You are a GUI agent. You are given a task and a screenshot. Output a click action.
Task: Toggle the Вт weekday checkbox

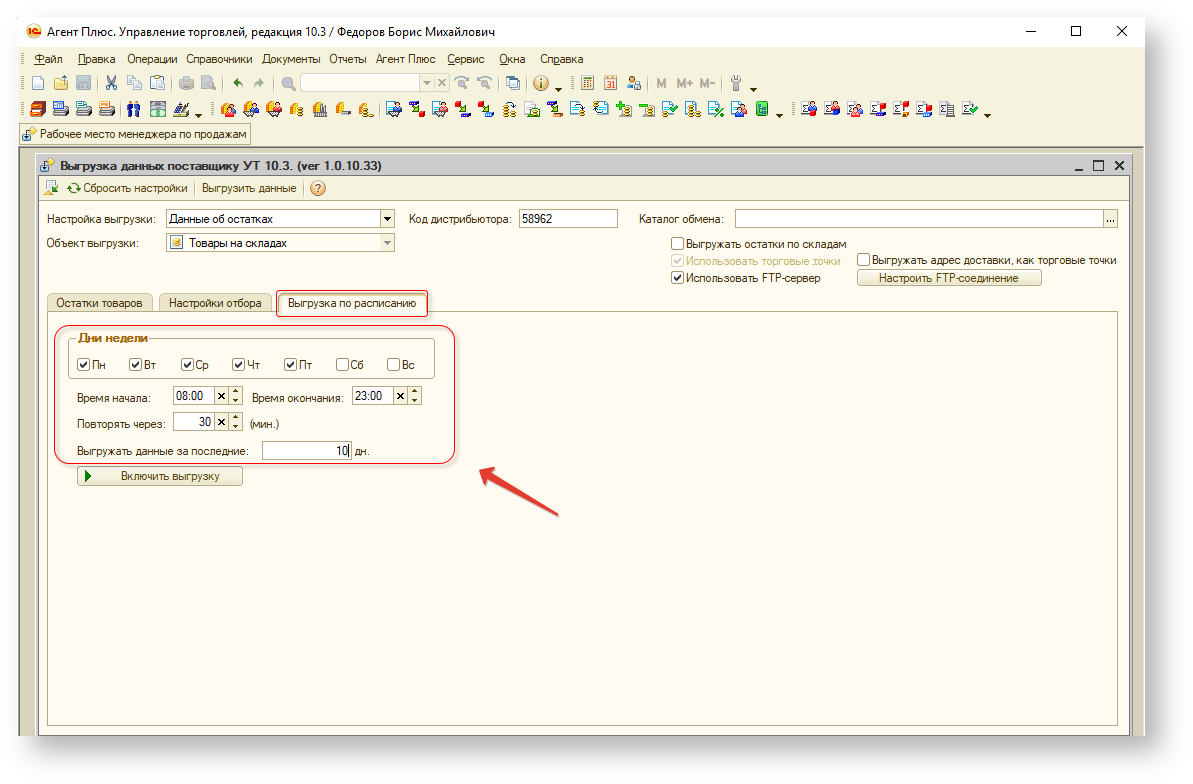pos(135,365)
